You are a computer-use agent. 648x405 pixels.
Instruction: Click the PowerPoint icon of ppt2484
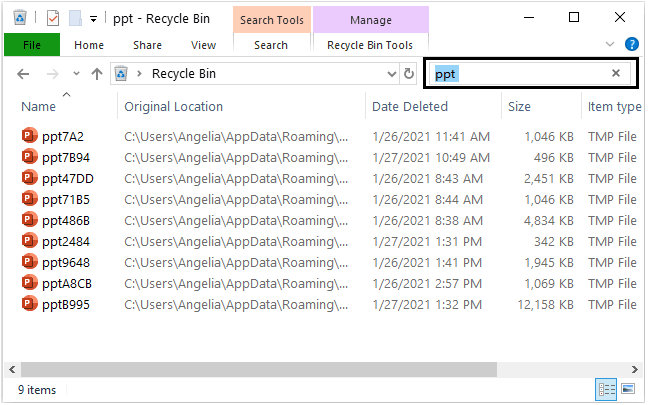click(29, 241)
